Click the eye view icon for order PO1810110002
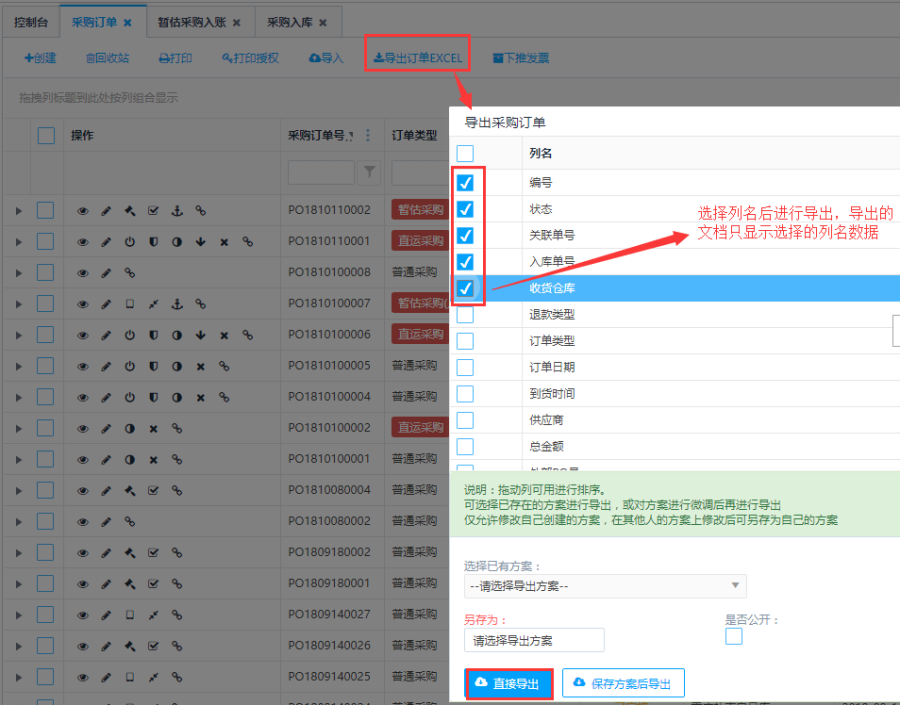The width and height of the screenshot is (900, 705). pos(83,211)
